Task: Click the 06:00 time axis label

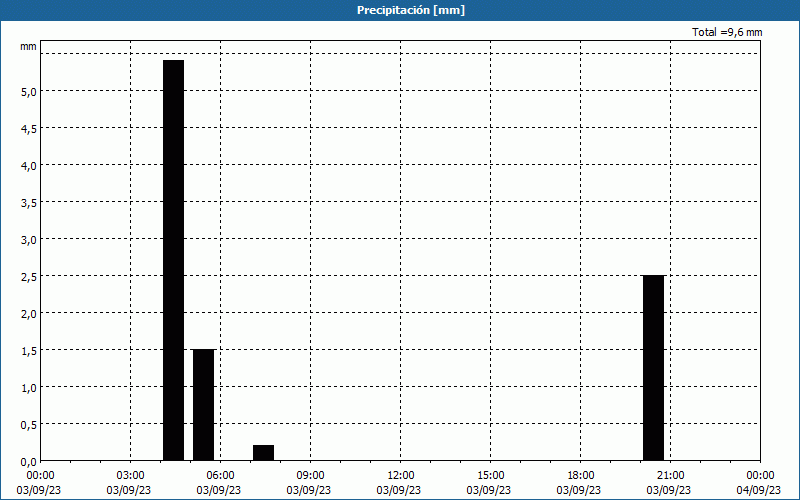Action: click(221, 476)
